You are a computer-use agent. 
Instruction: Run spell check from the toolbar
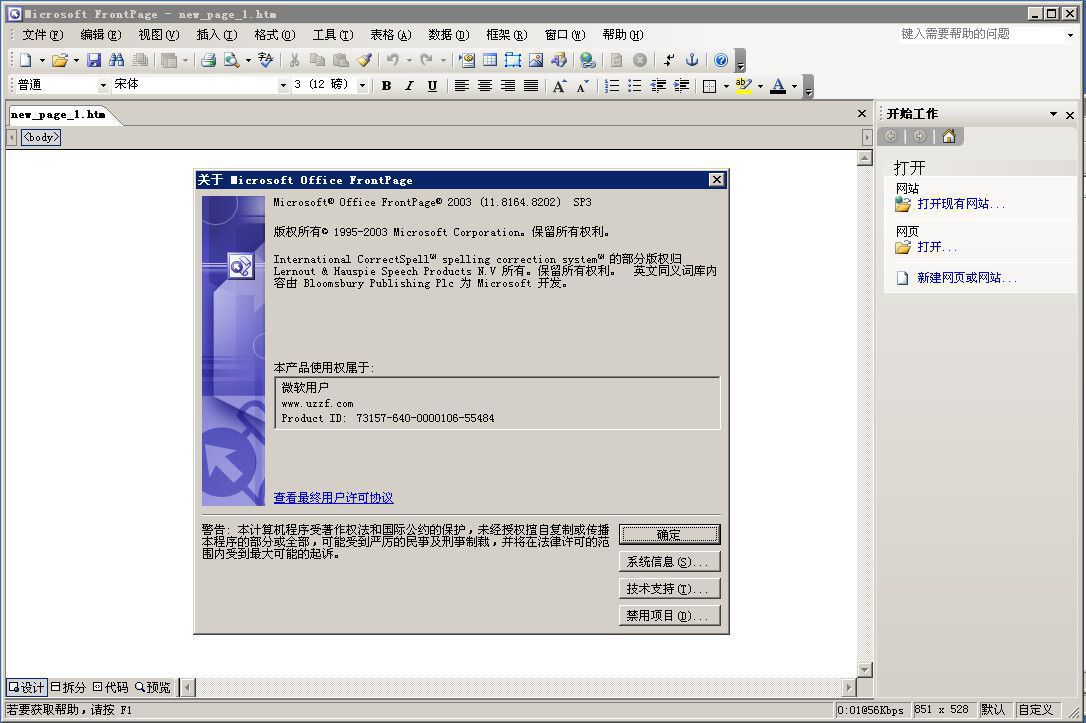[x=266, y=60]
